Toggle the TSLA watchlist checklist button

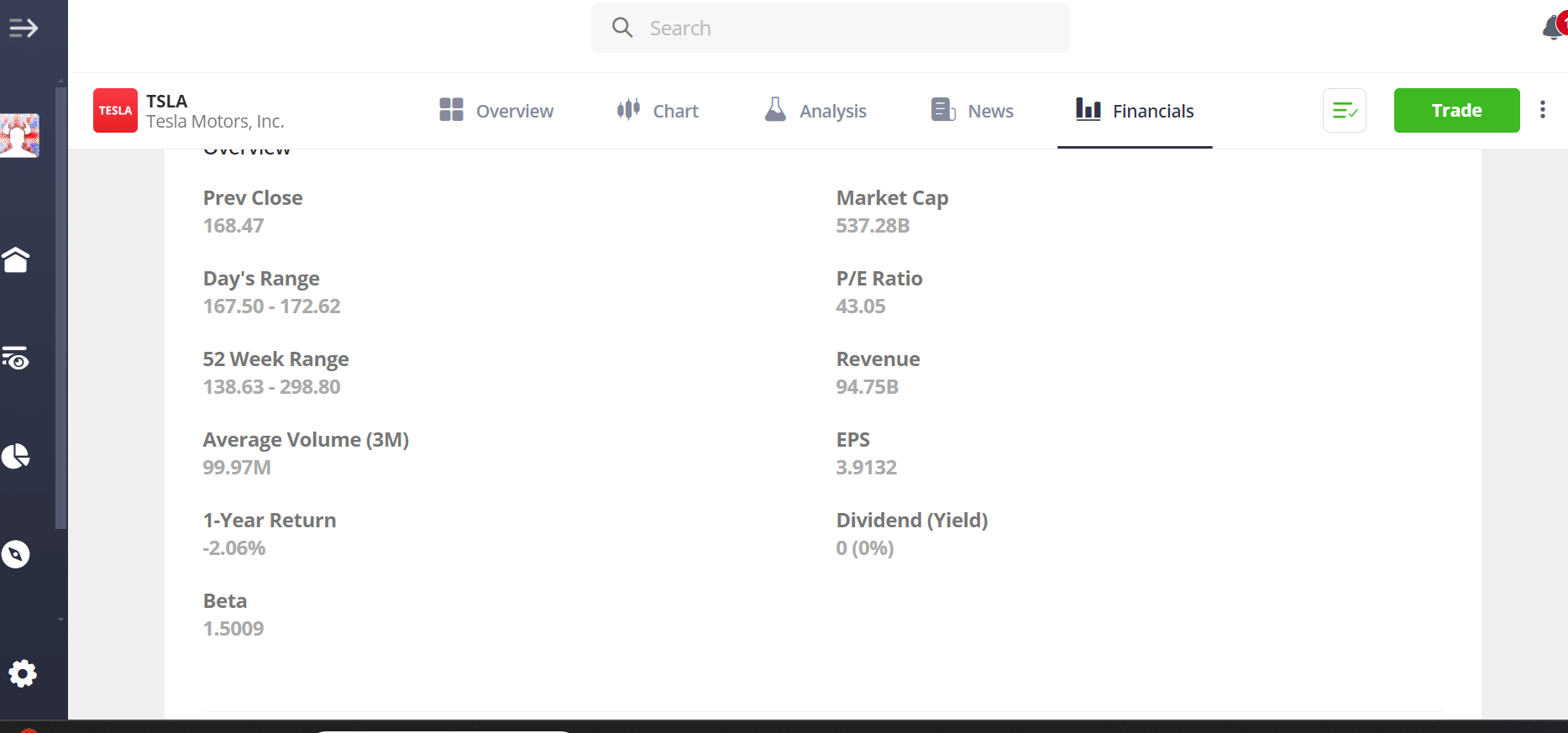tap(1345, 110)
